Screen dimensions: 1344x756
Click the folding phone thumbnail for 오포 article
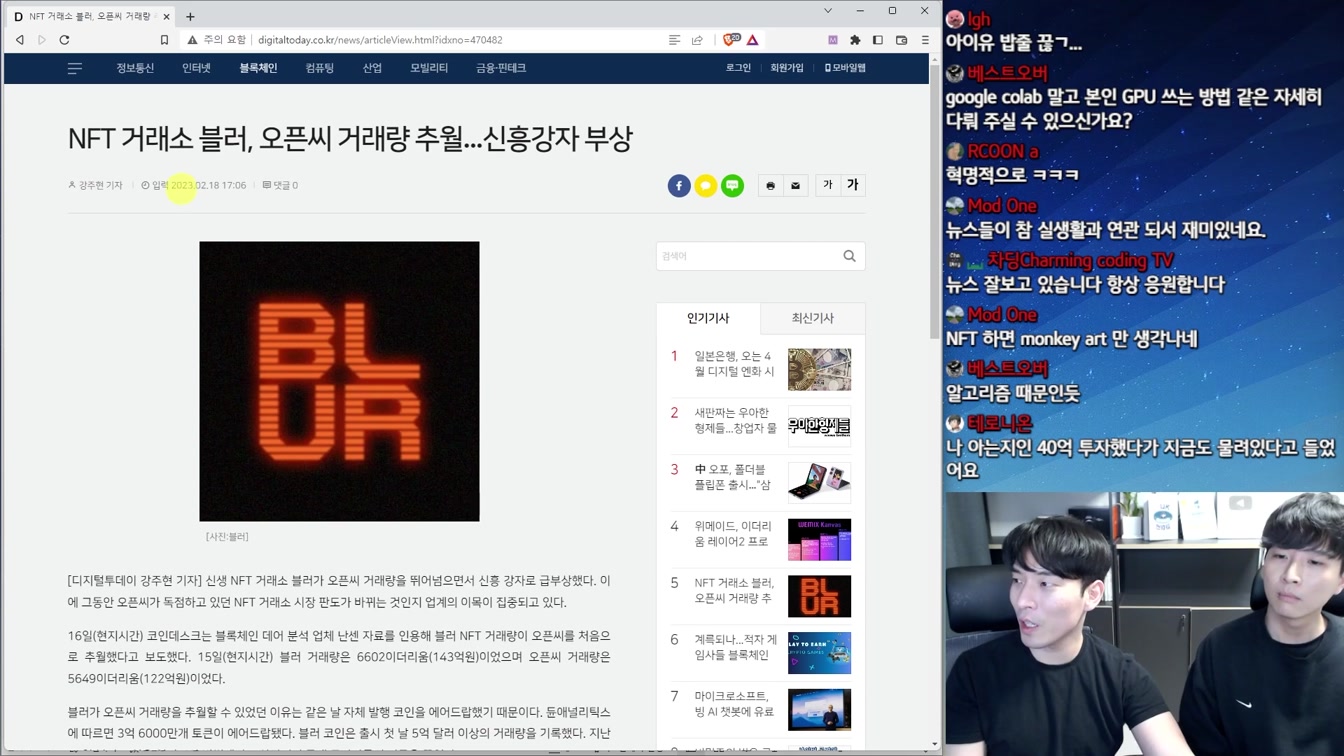pos(819,483)
